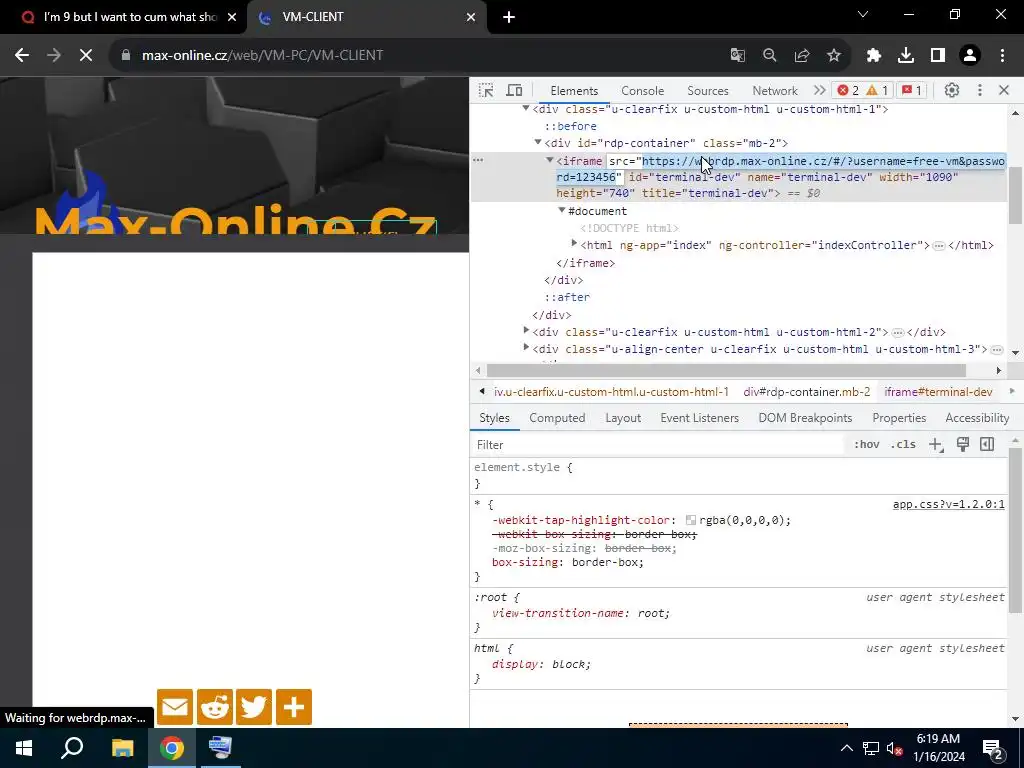Toggle the Chrome side panel
The image size is (1024, 768).
(x=938, y=56)
